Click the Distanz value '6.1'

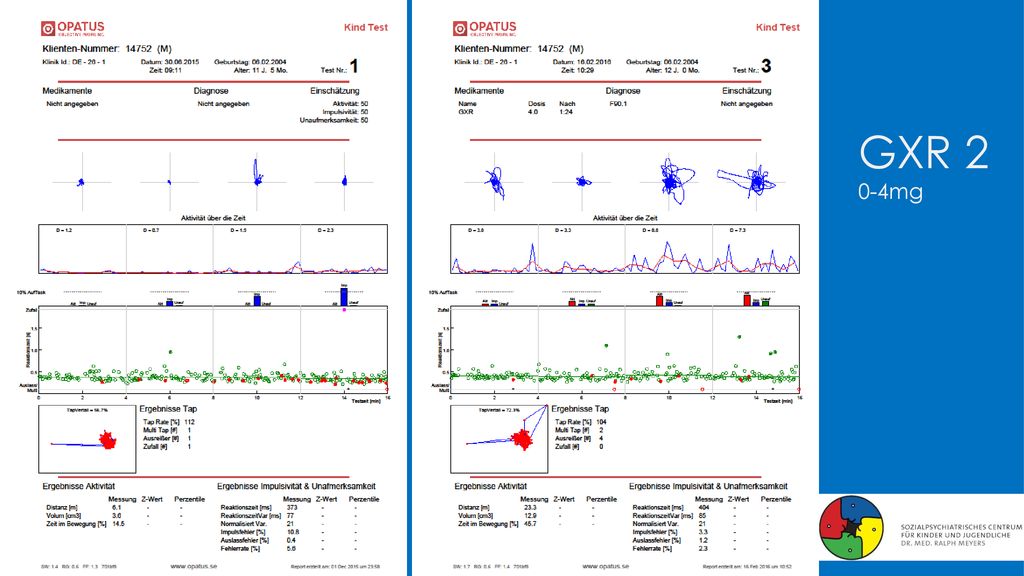[116, 507]
